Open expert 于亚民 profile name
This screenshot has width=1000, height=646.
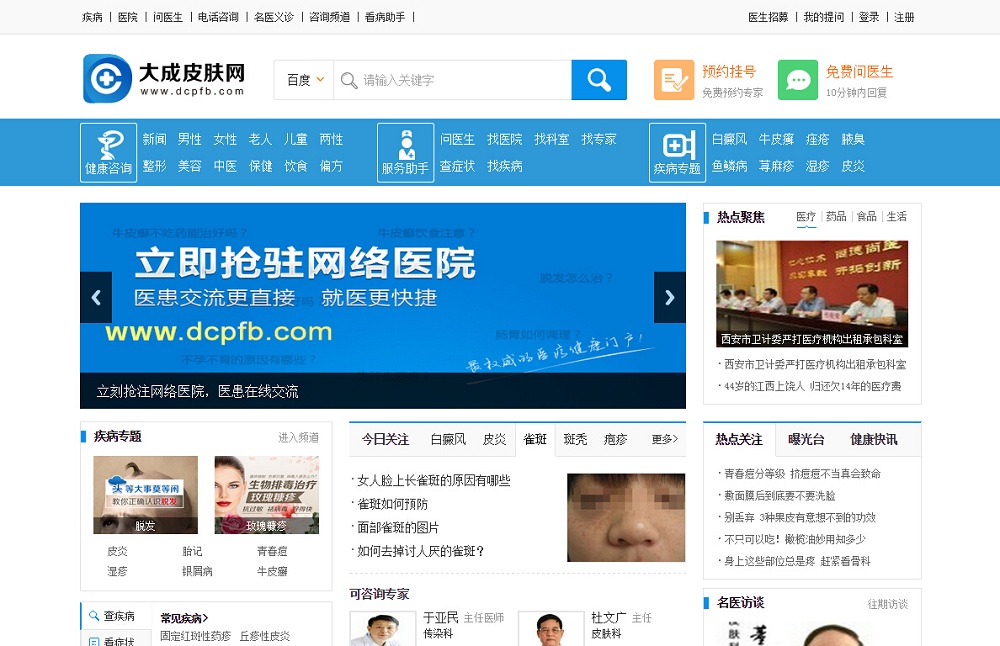(x=441, y=617)
